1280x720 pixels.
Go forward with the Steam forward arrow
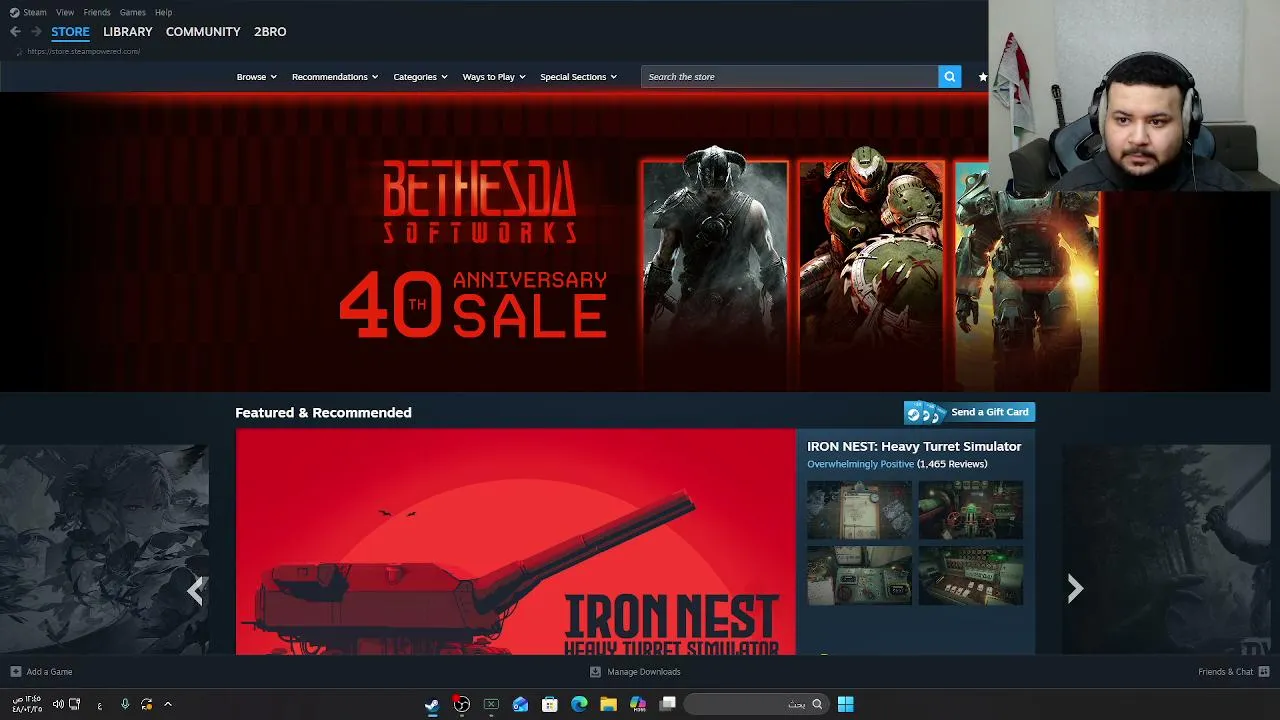pyautogui.click(x=36, y=32)
